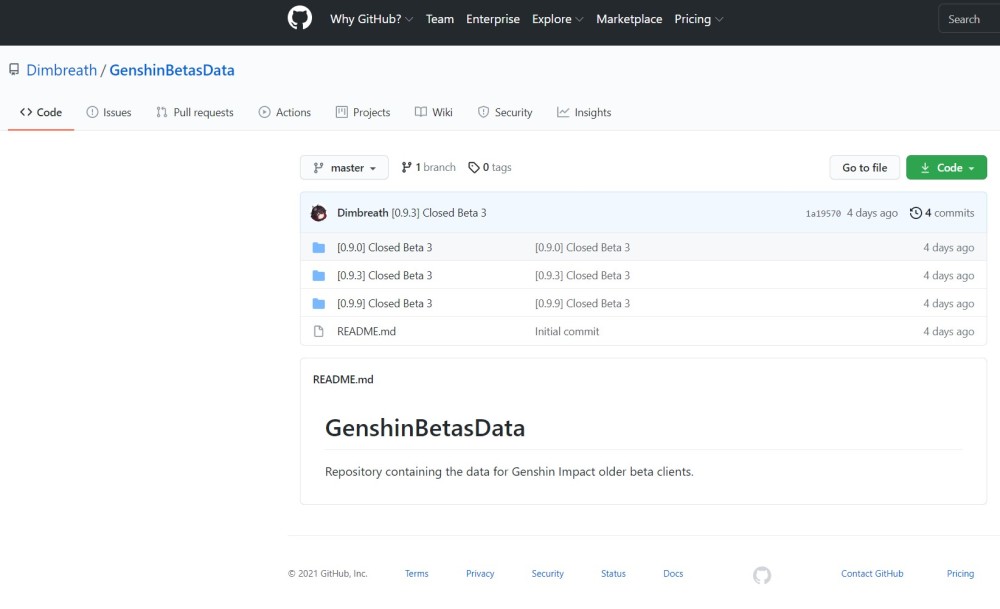Click the GenshinBetasData readme heading
This screenshot has height=609, width=1000.
[425, 428]
